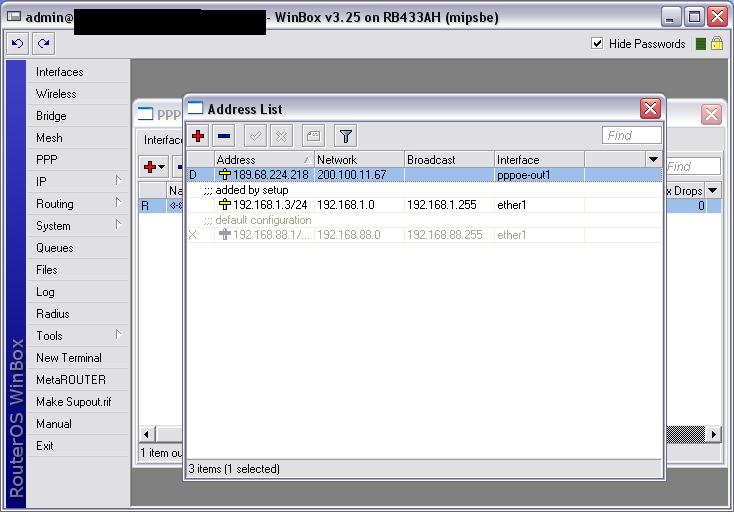This screenshot has width=734, height=512.
Task: Sort by the Network column header
Action: [x=359, y=160]
